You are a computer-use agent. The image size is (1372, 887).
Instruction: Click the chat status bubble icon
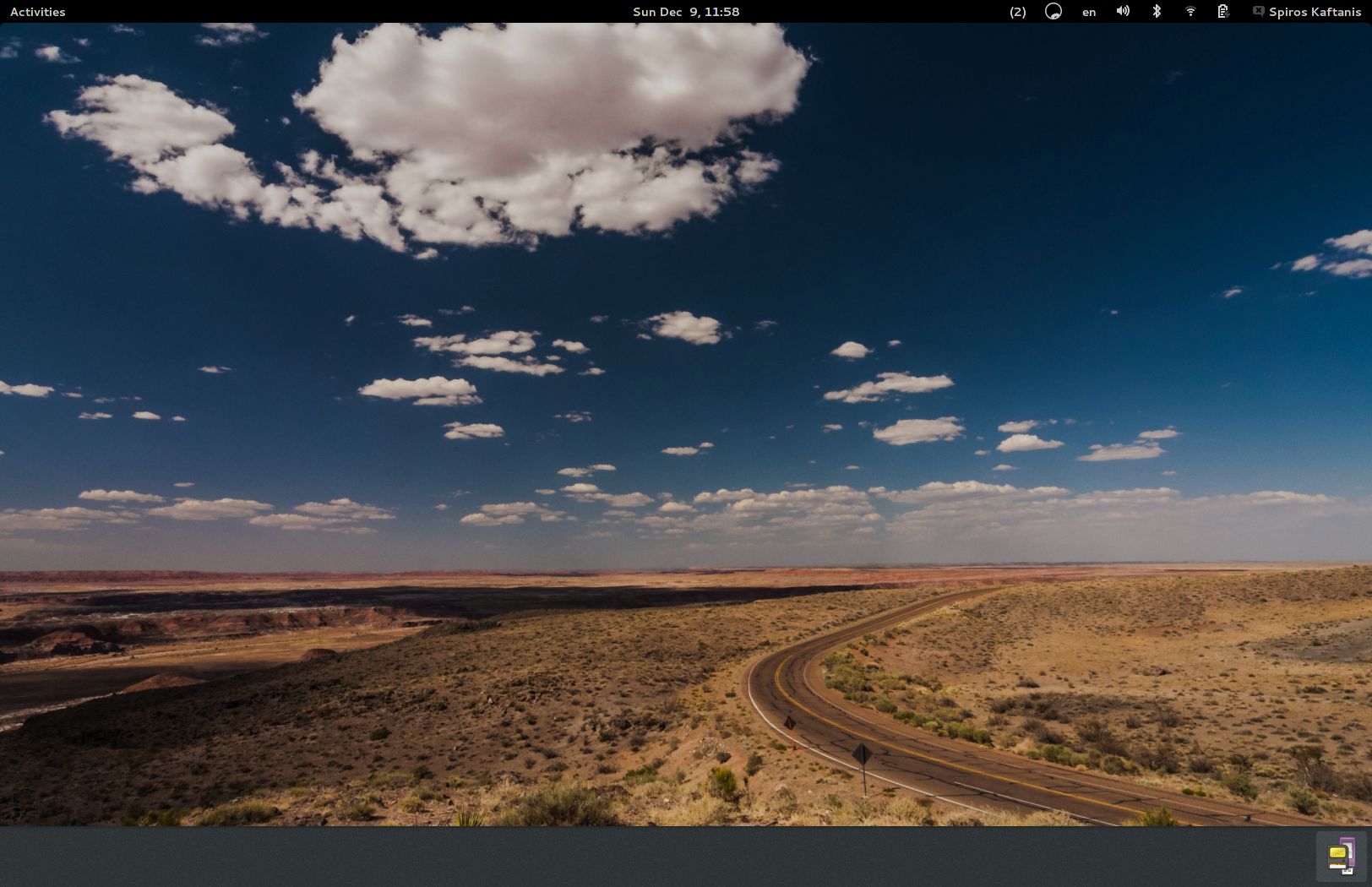pyautogui.click(x=1259, y=12)
